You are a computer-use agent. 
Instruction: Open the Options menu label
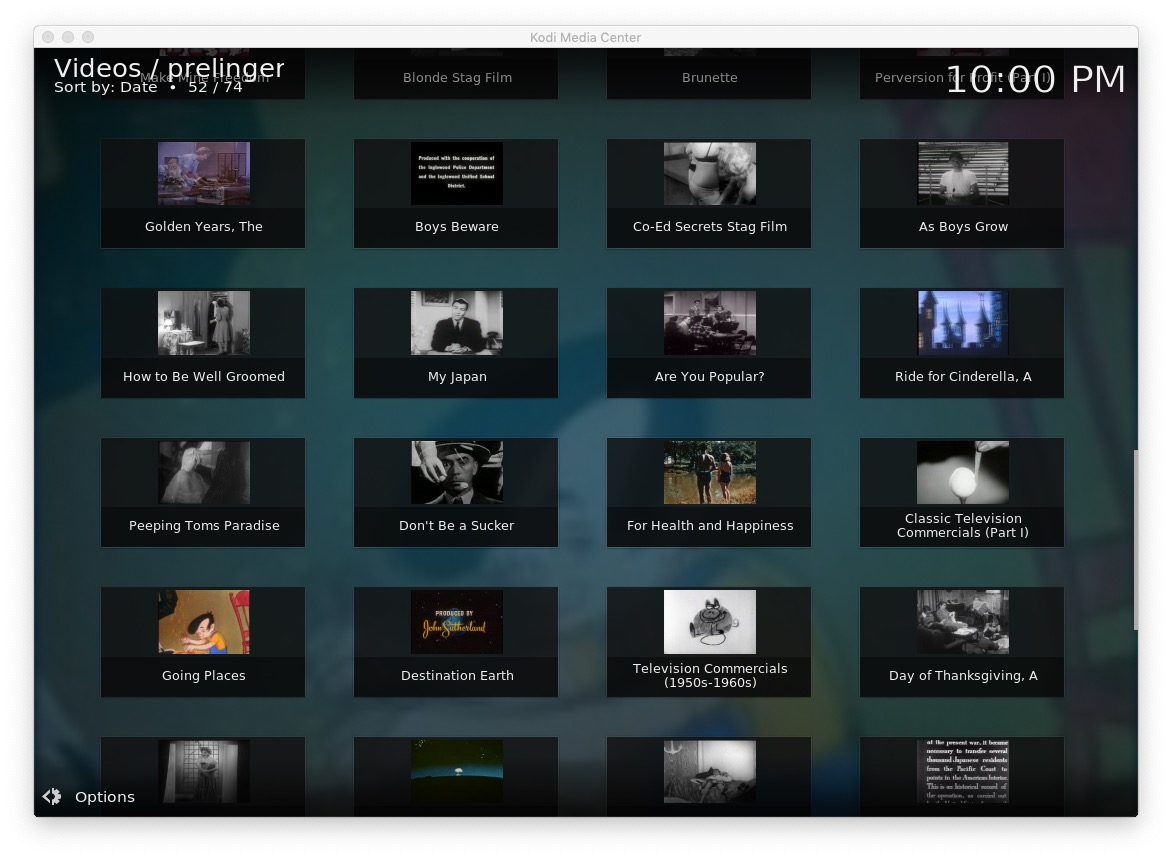point(104,797)
